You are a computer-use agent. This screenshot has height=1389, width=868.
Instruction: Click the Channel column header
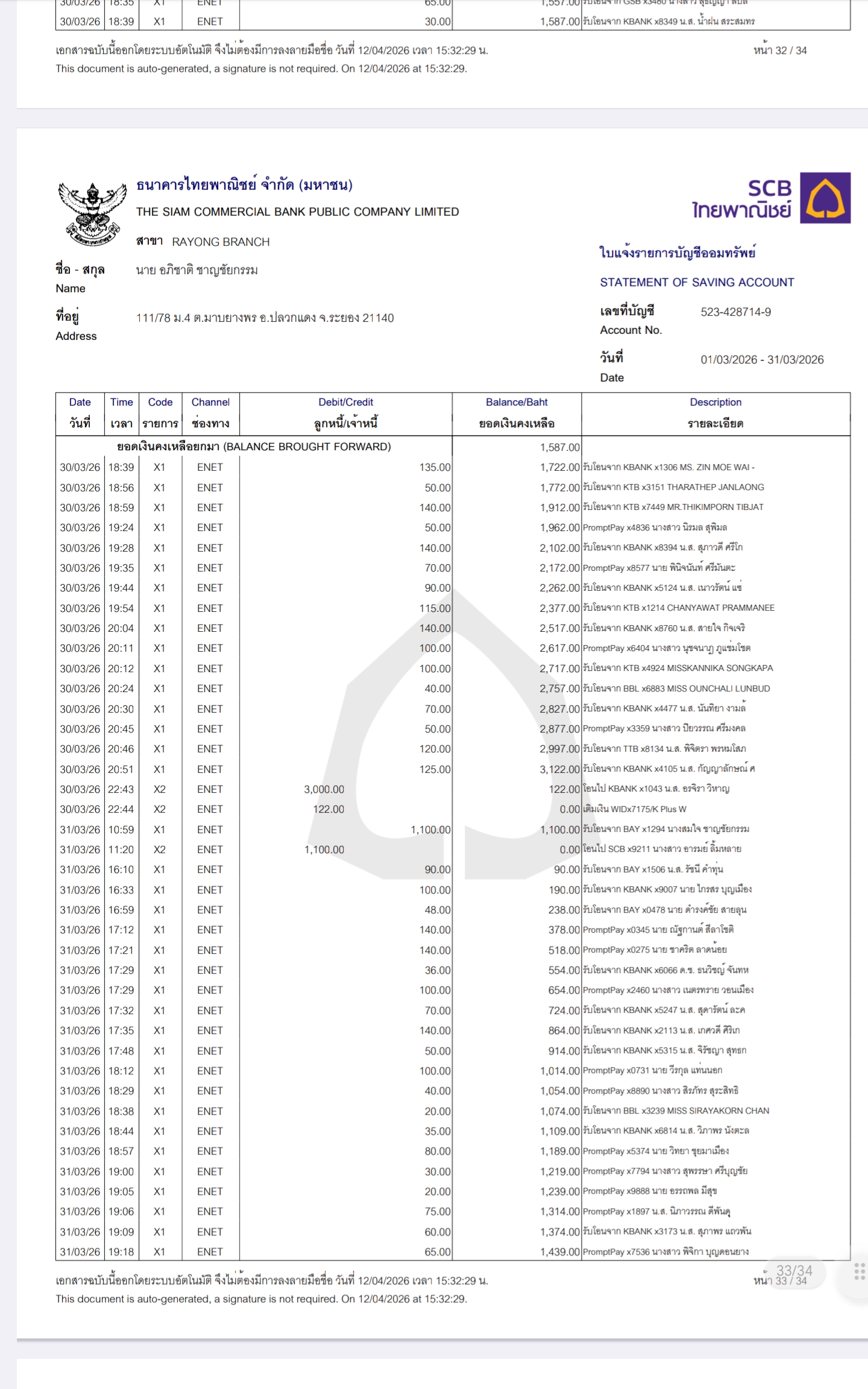tap(210, 413)
